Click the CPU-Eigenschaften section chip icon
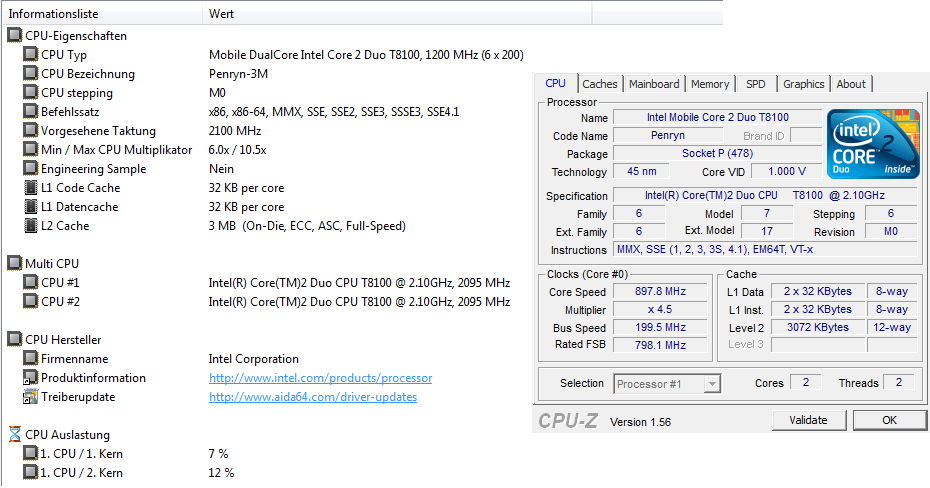 pyautogui.click(x=14, y=36)
